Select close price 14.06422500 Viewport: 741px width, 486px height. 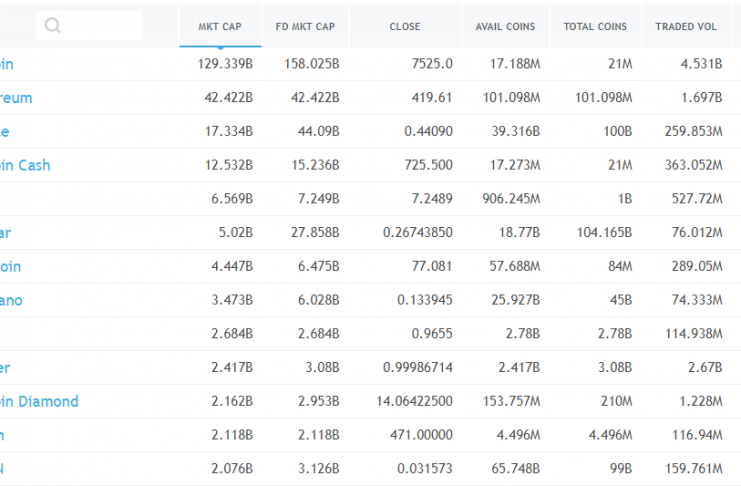click(414, 401)
